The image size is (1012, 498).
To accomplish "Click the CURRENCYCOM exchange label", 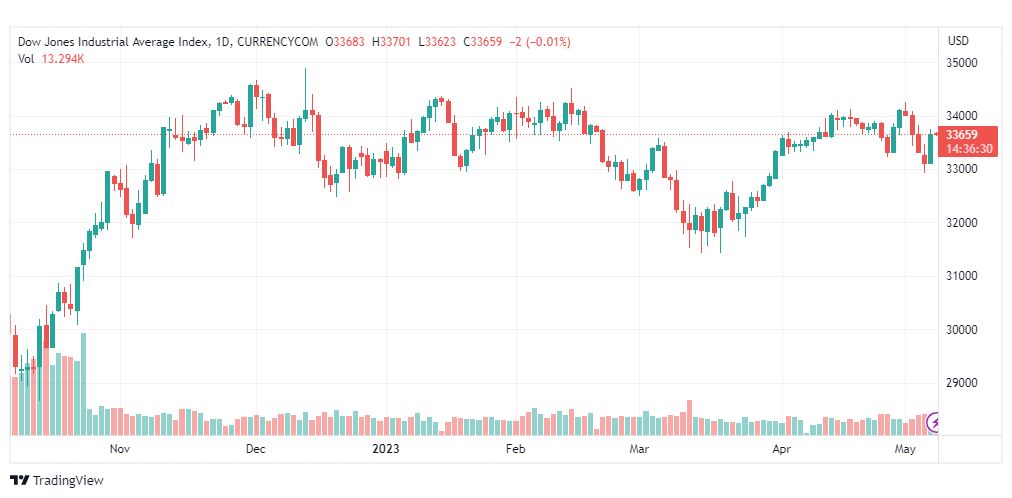I will (x=278, y=42).
